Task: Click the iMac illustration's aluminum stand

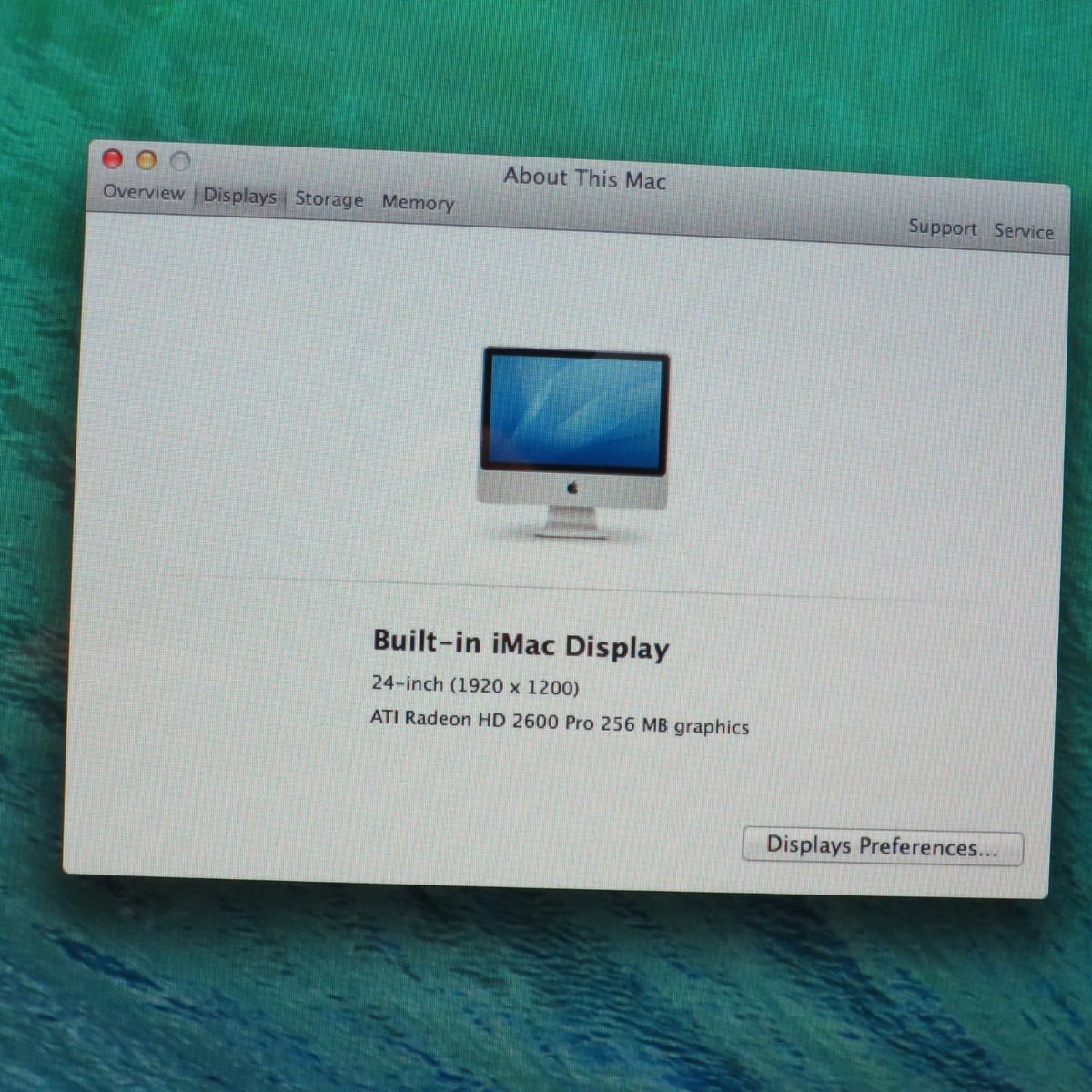Action: tap(571, 522)
